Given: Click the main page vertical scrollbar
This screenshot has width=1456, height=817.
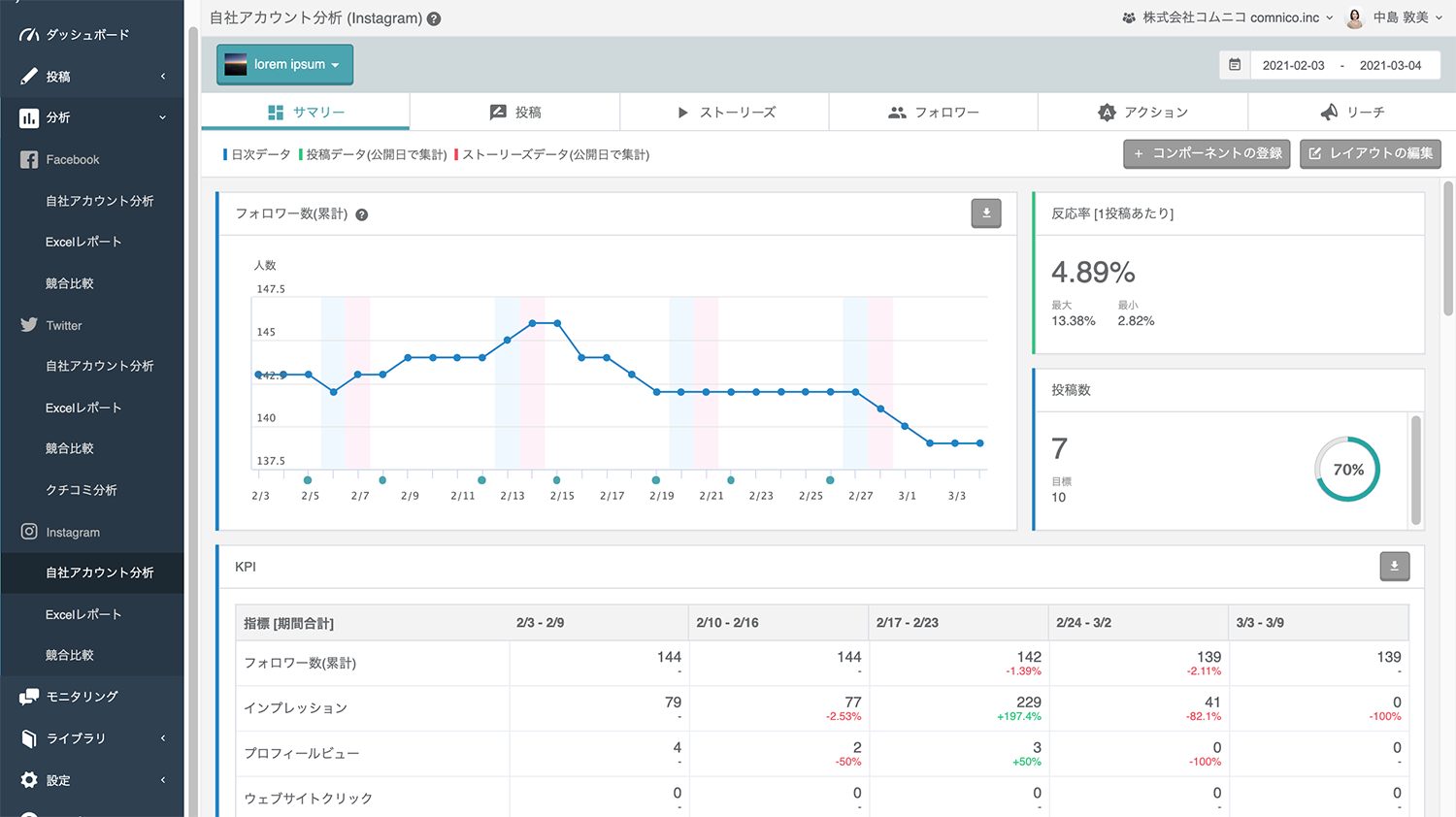Looking at the screenshot, I should coord(1448,247).
